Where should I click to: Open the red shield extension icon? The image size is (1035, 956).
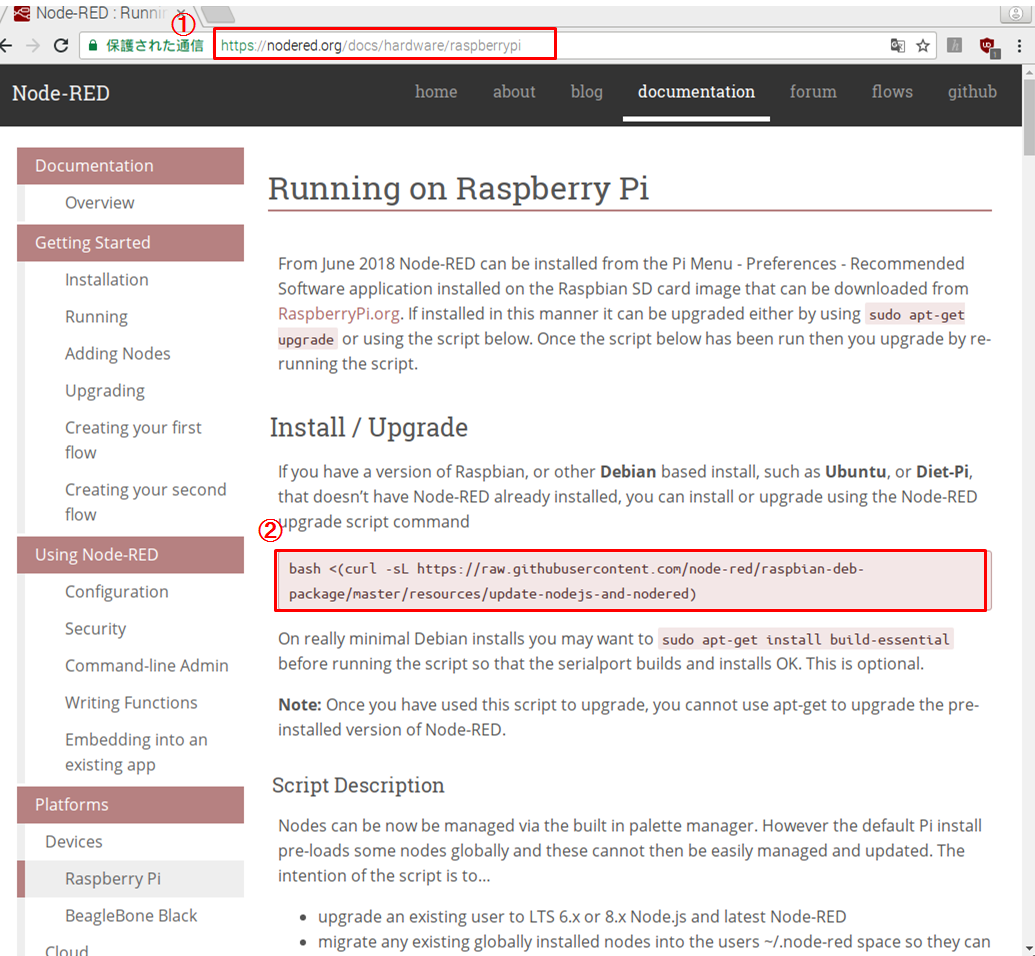pos(988,46)
